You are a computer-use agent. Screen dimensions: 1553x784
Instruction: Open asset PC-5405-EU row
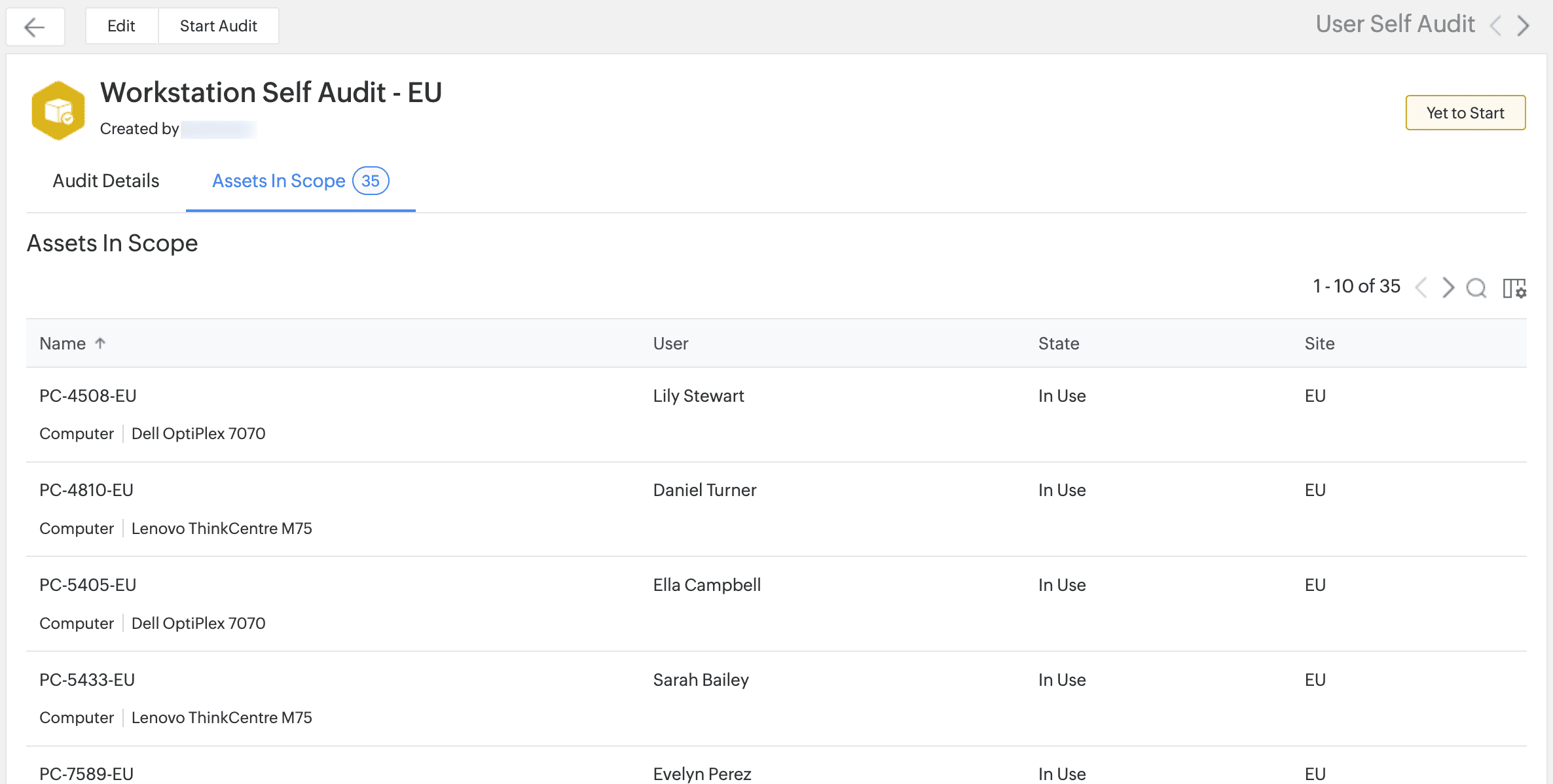[x=88, y=585]
